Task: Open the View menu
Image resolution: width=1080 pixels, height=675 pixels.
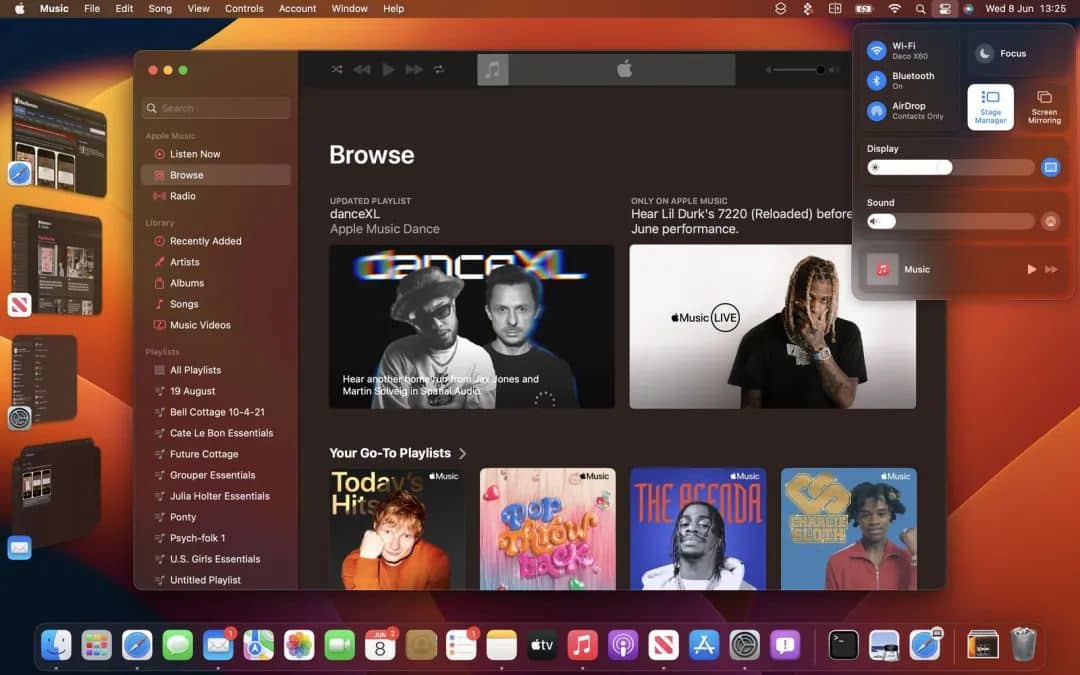Action: pos(198,9)
